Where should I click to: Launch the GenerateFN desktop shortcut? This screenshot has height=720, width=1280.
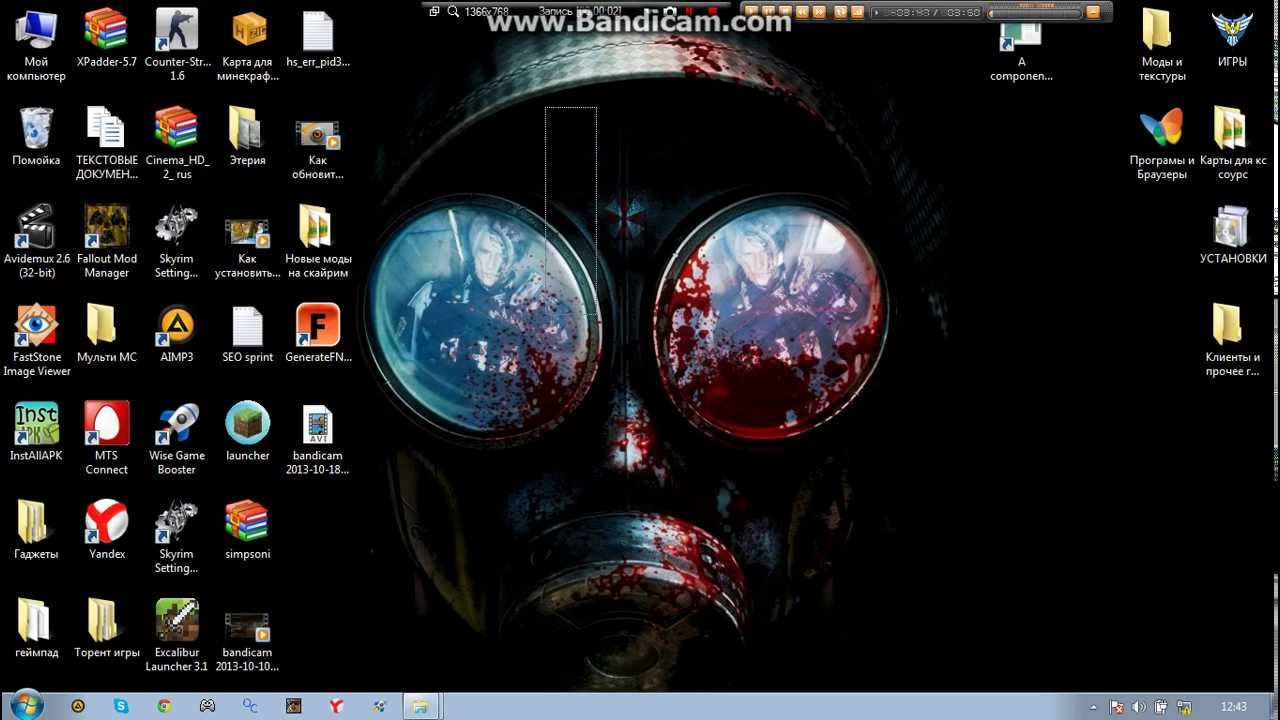click(318, 333)
